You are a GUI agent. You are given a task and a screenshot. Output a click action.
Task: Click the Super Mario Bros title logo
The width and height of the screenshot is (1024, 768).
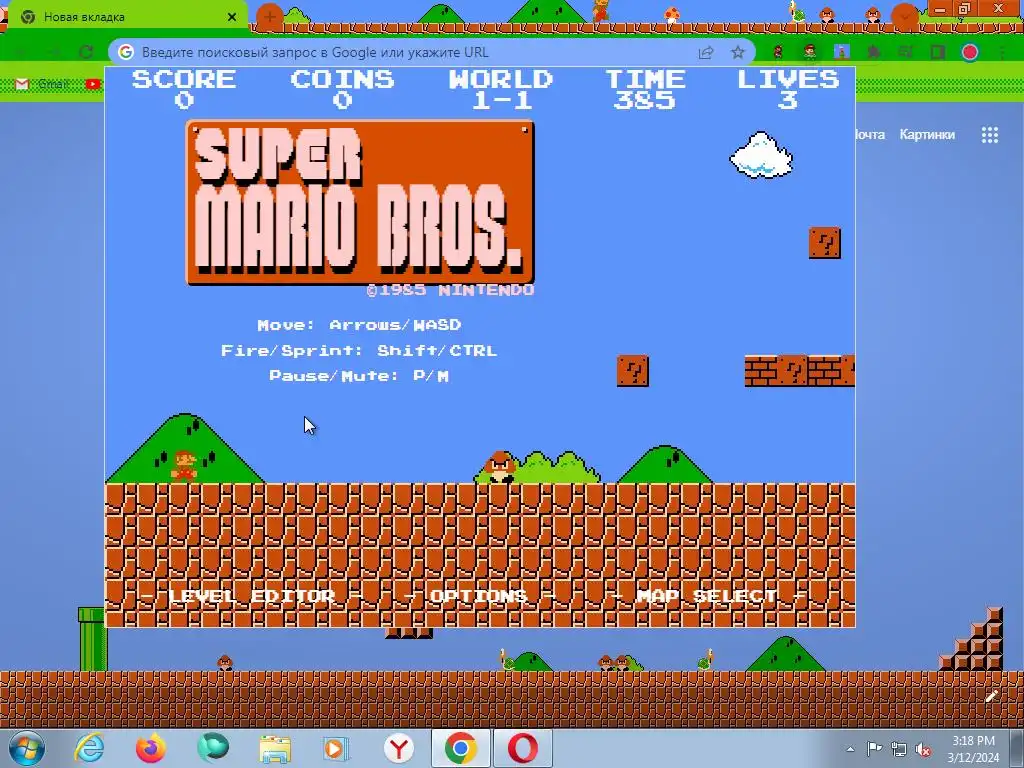360,202
